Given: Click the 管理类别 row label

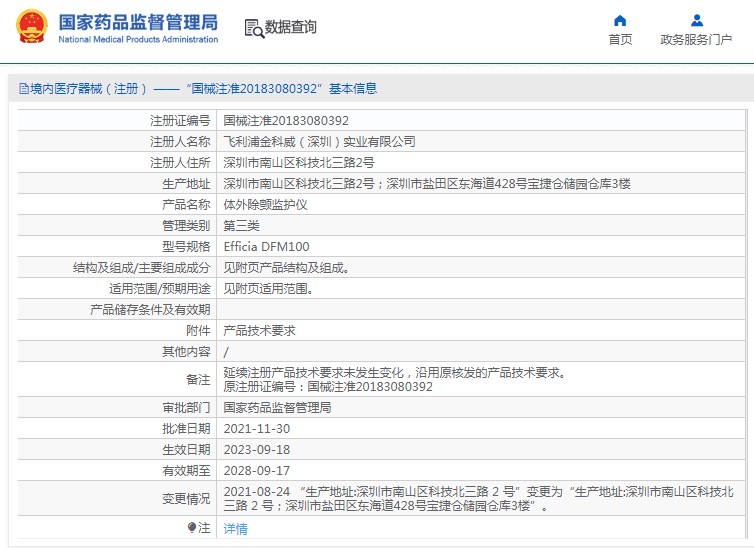Looking at the screenshot, I should (x=186, y=225).
